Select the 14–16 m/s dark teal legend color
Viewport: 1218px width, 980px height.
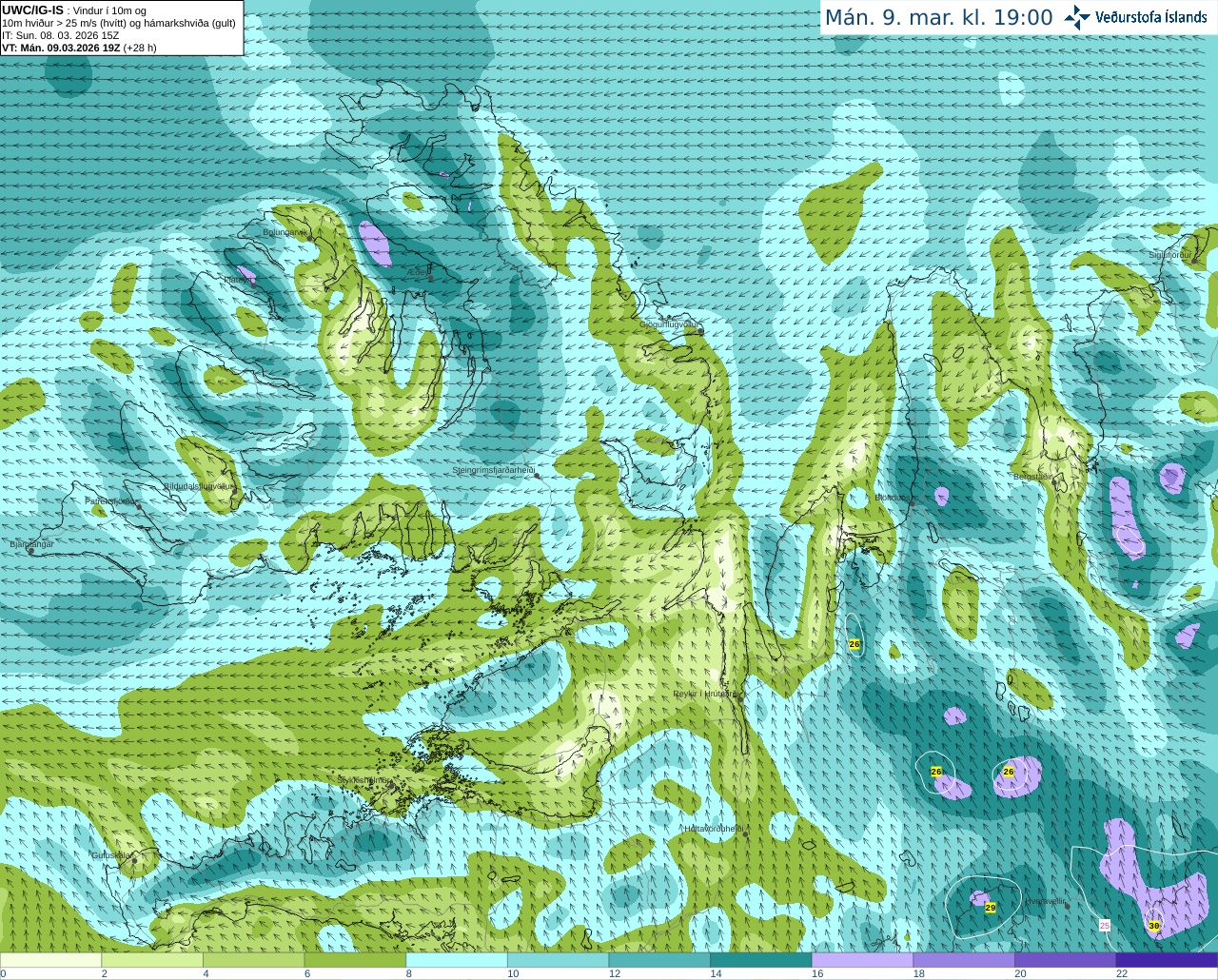coord(761,960)
